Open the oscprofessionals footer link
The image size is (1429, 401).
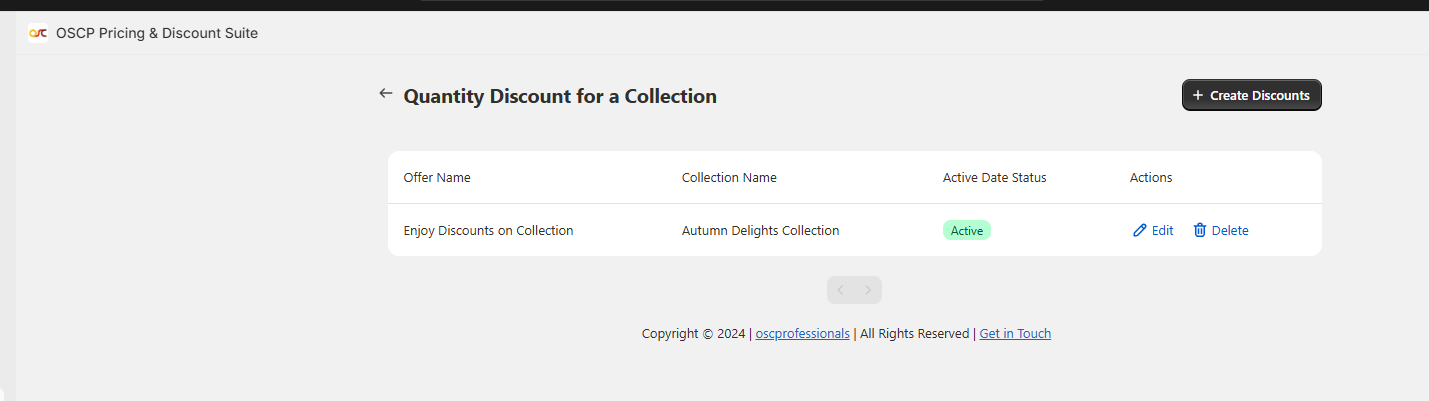tap(802, 334)
